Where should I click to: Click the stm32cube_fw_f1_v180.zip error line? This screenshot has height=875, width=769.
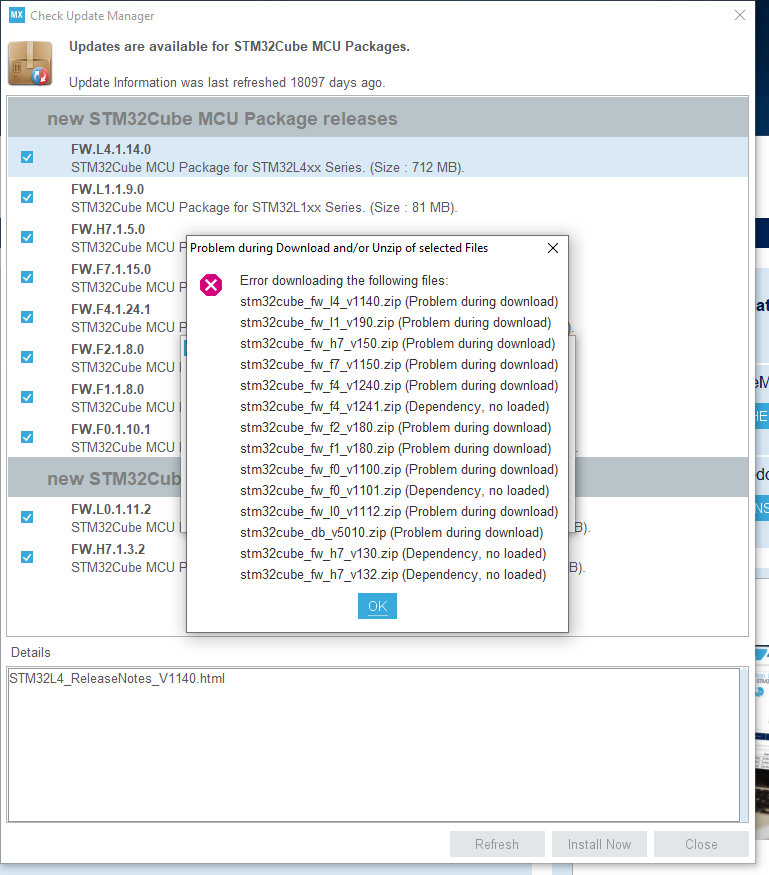396,449
